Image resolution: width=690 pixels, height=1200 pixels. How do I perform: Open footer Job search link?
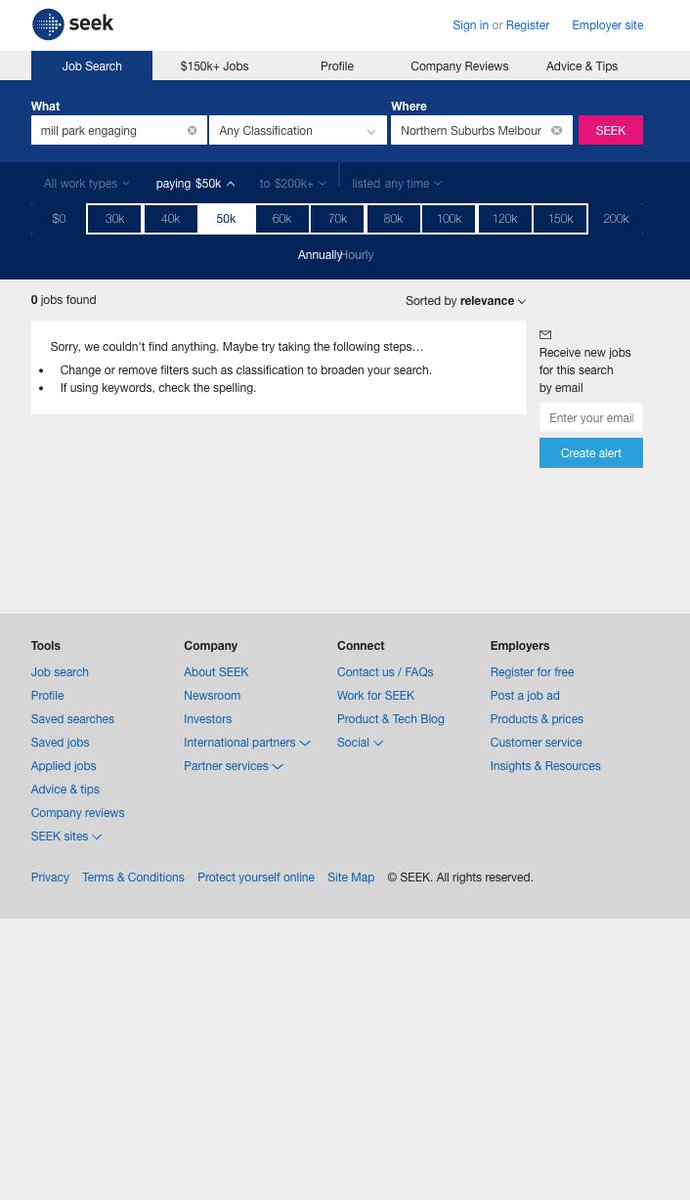pyautogui.click(x=60, y=672)
